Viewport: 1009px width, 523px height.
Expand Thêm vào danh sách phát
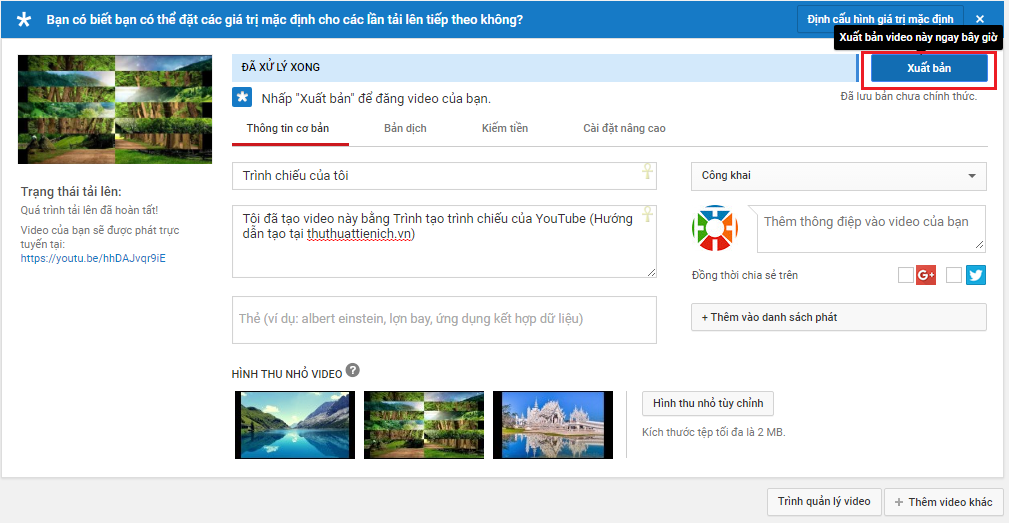pyautogui.click(x=838, y=317)
